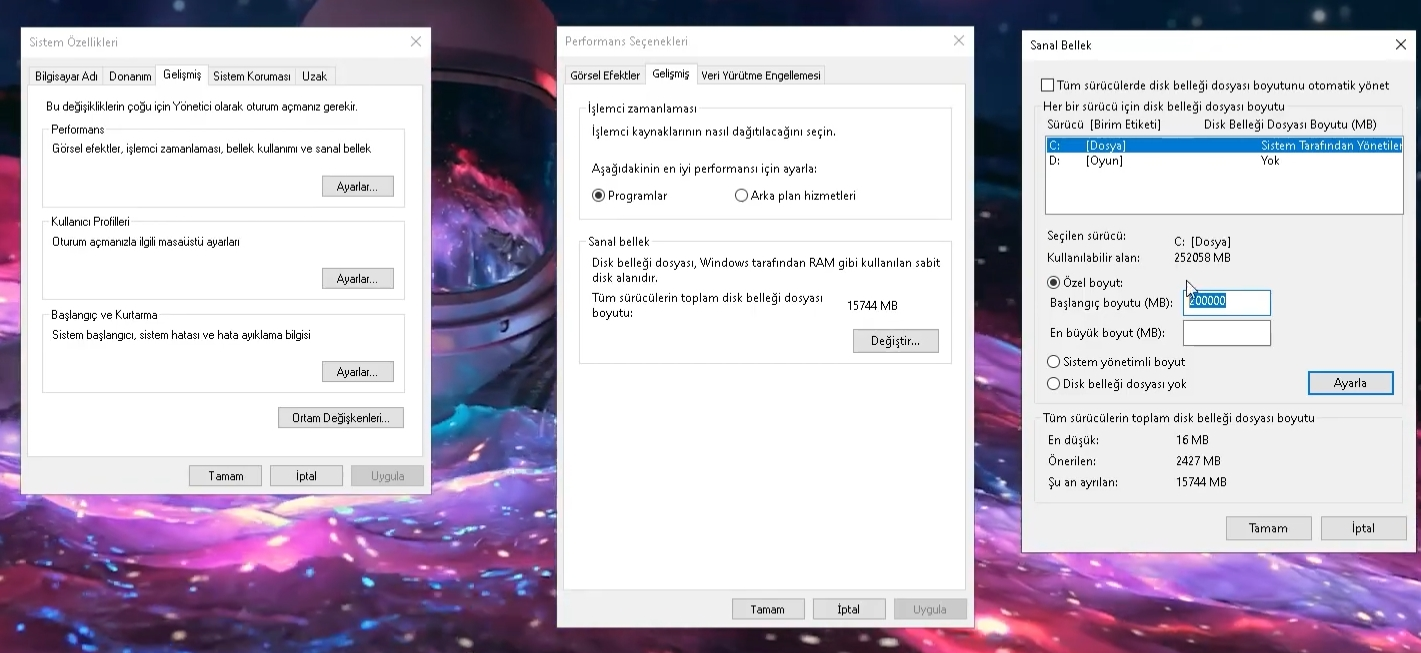Click Tamam in Performans Seçenekleri
Screen dimensions: 1421x653
[768, 609]
